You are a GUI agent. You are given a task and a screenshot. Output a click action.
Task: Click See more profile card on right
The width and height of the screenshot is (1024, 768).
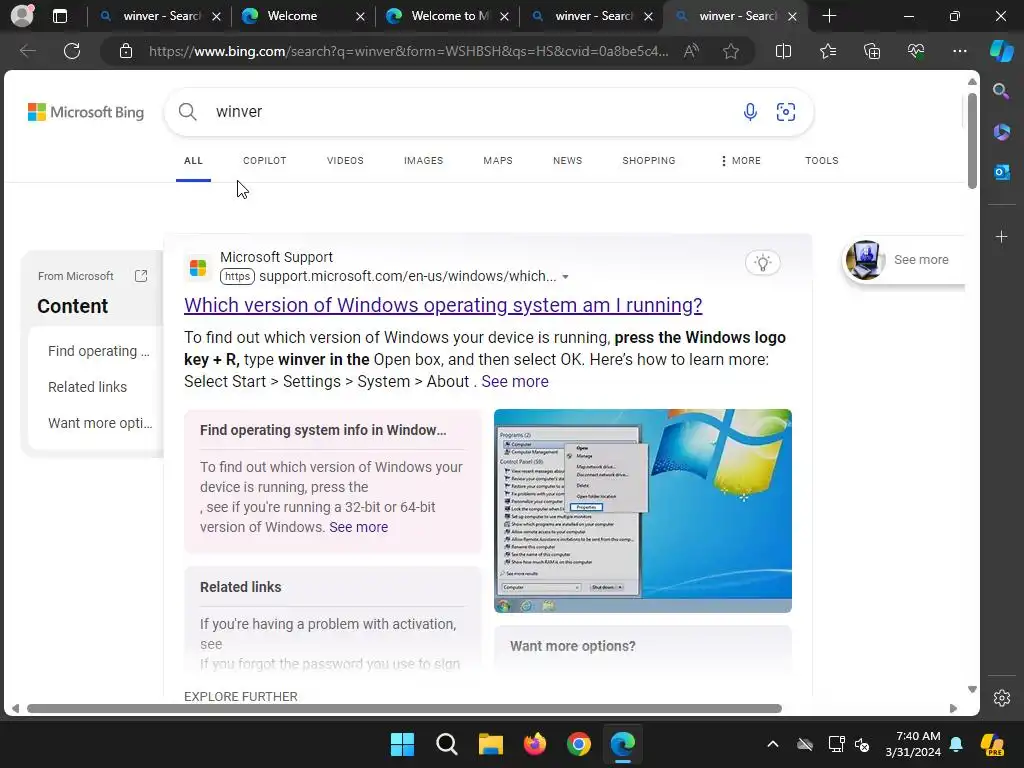click(x=904, y=260)
